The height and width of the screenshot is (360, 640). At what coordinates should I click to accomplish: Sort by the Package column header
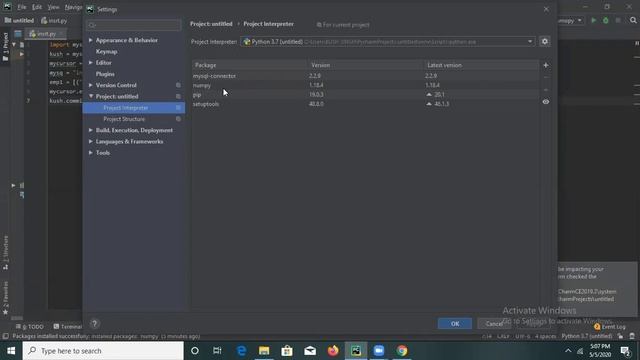(x=250, y=65)
